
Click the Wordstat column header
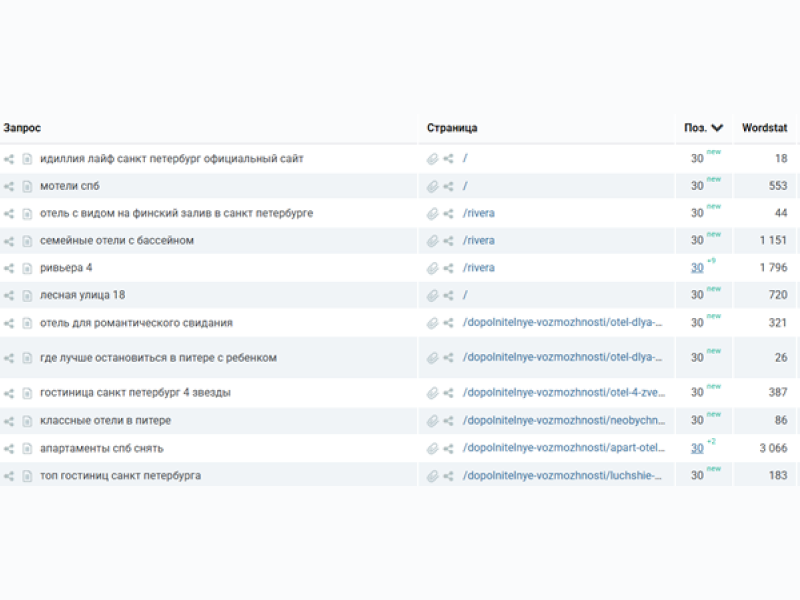tap(764, 128)
